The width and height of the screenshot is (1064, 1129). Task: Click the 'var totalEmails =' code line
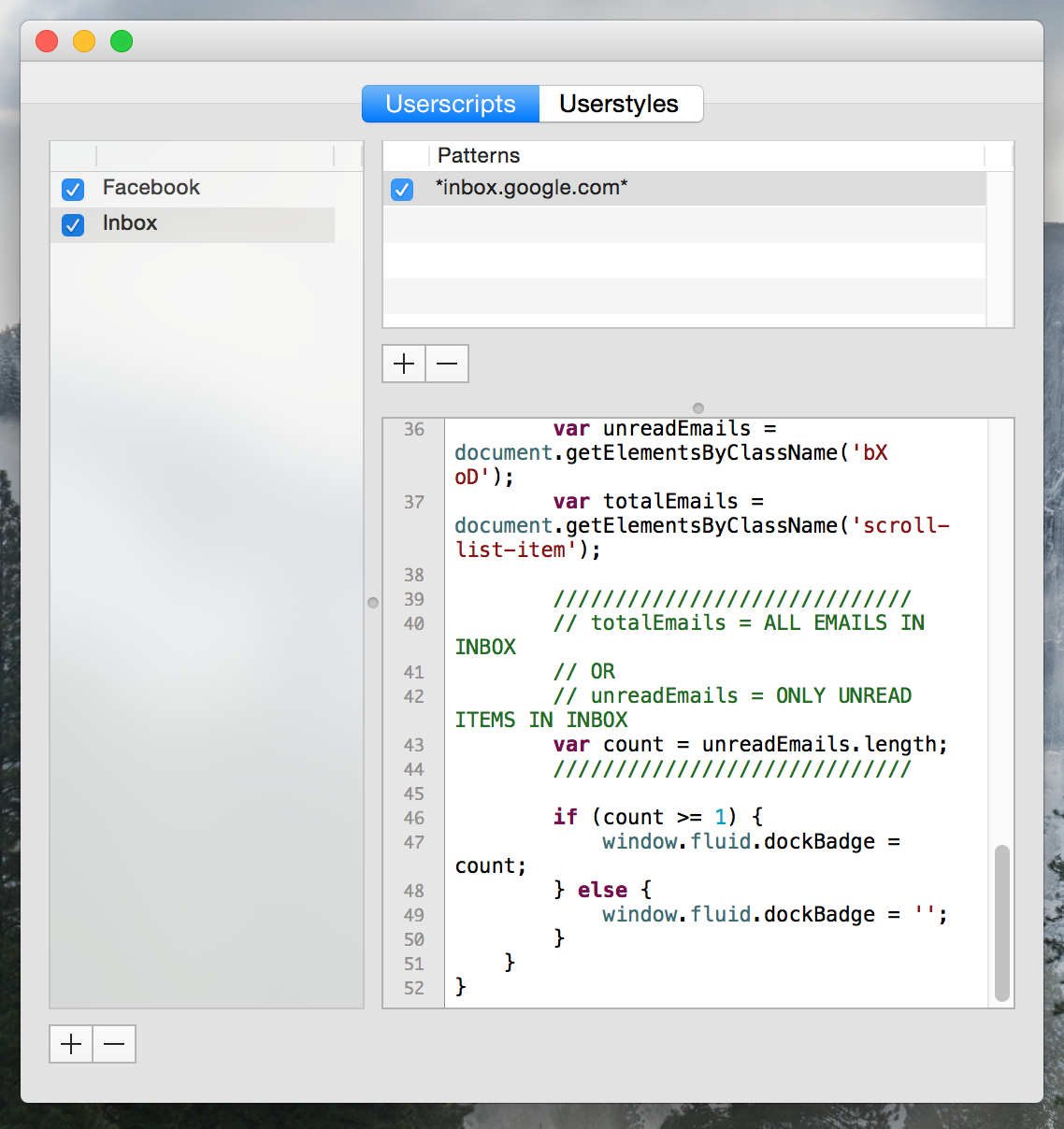tap(658, 502)
